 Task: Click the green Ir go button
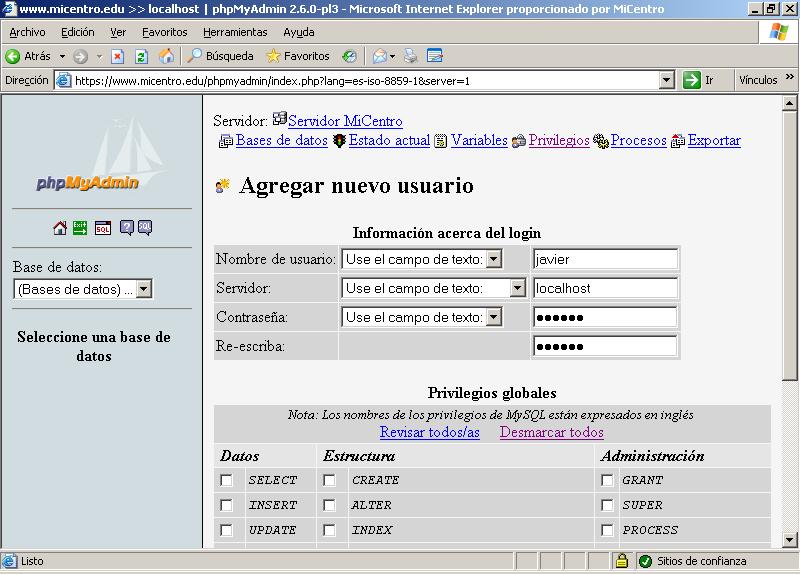click(x=692, y=80)
